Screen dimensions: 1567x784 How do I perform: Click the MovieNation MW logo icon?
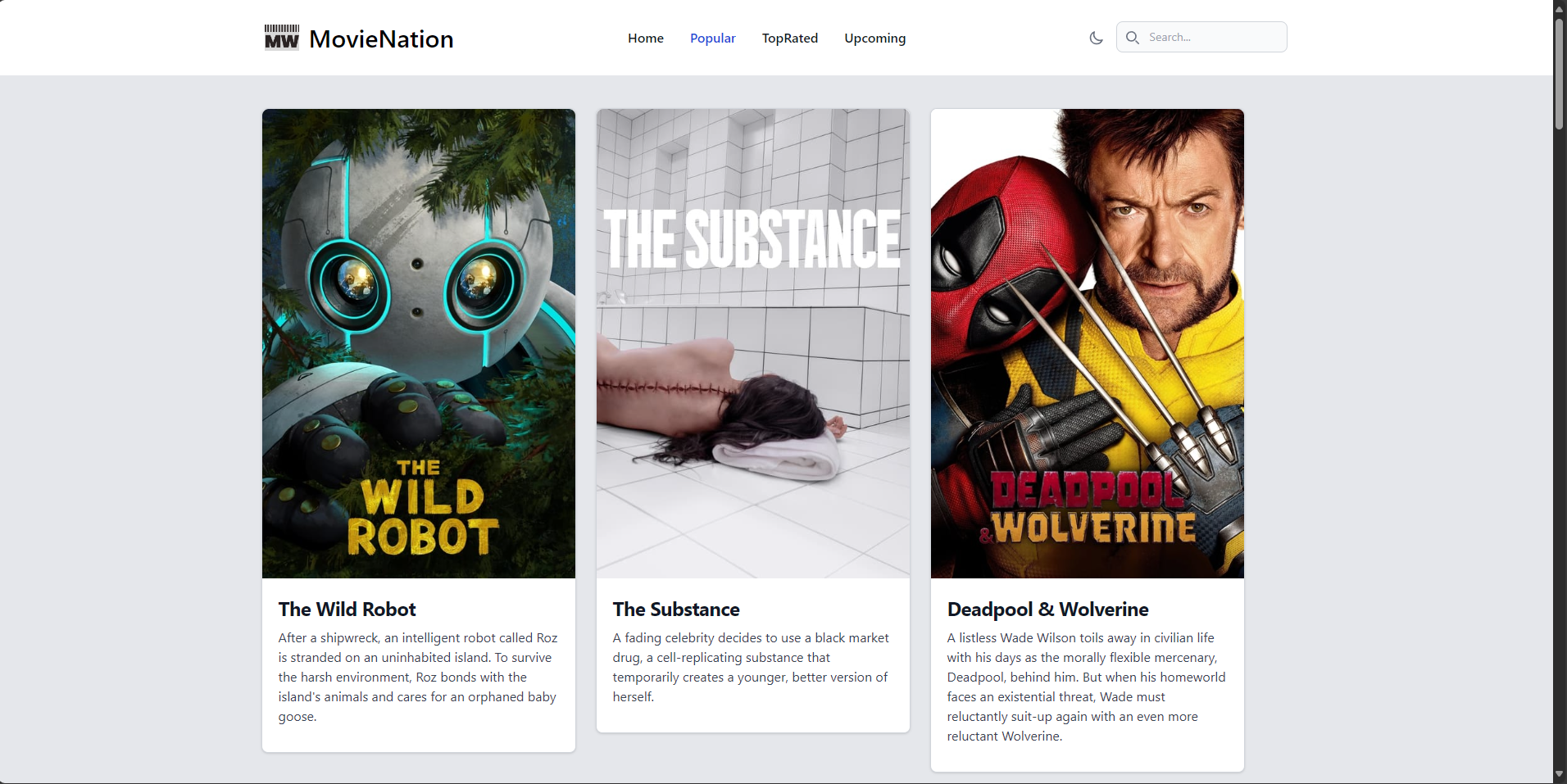point(281,38)
